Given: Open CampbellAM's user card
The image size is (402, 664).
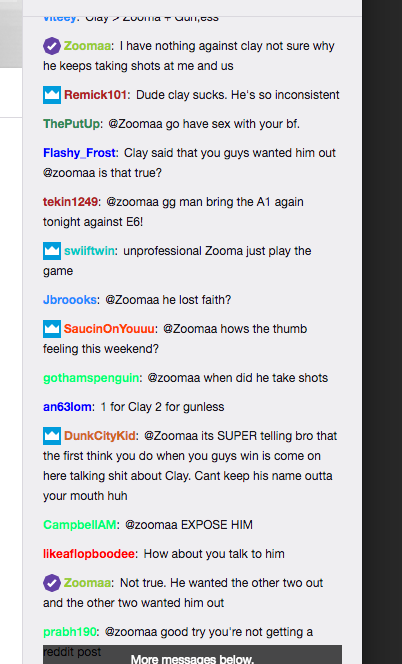Looking at the screenshot, I should 80,525.
